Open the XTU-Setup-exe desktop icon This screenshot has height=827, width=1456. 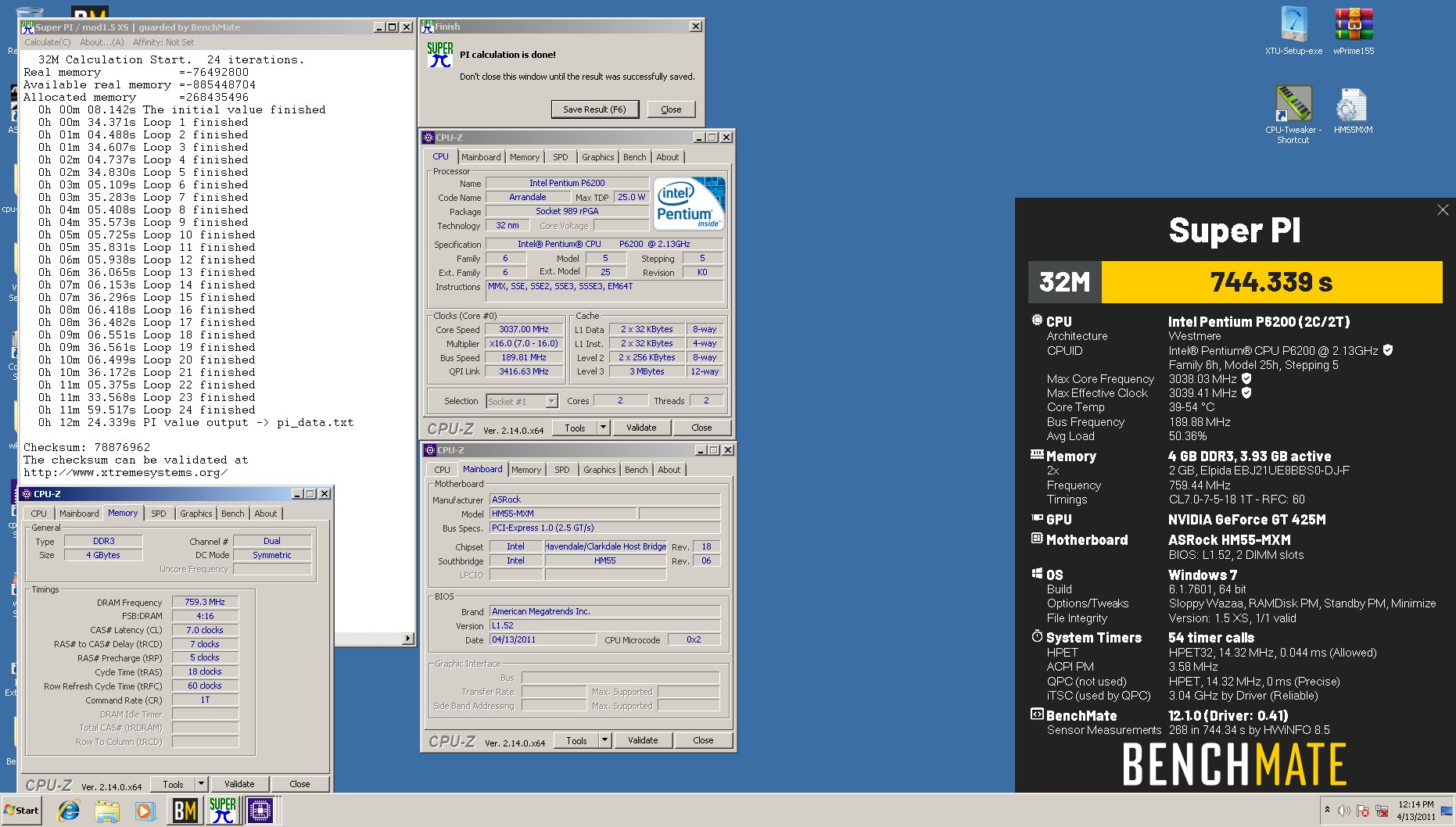(1293, 31)
